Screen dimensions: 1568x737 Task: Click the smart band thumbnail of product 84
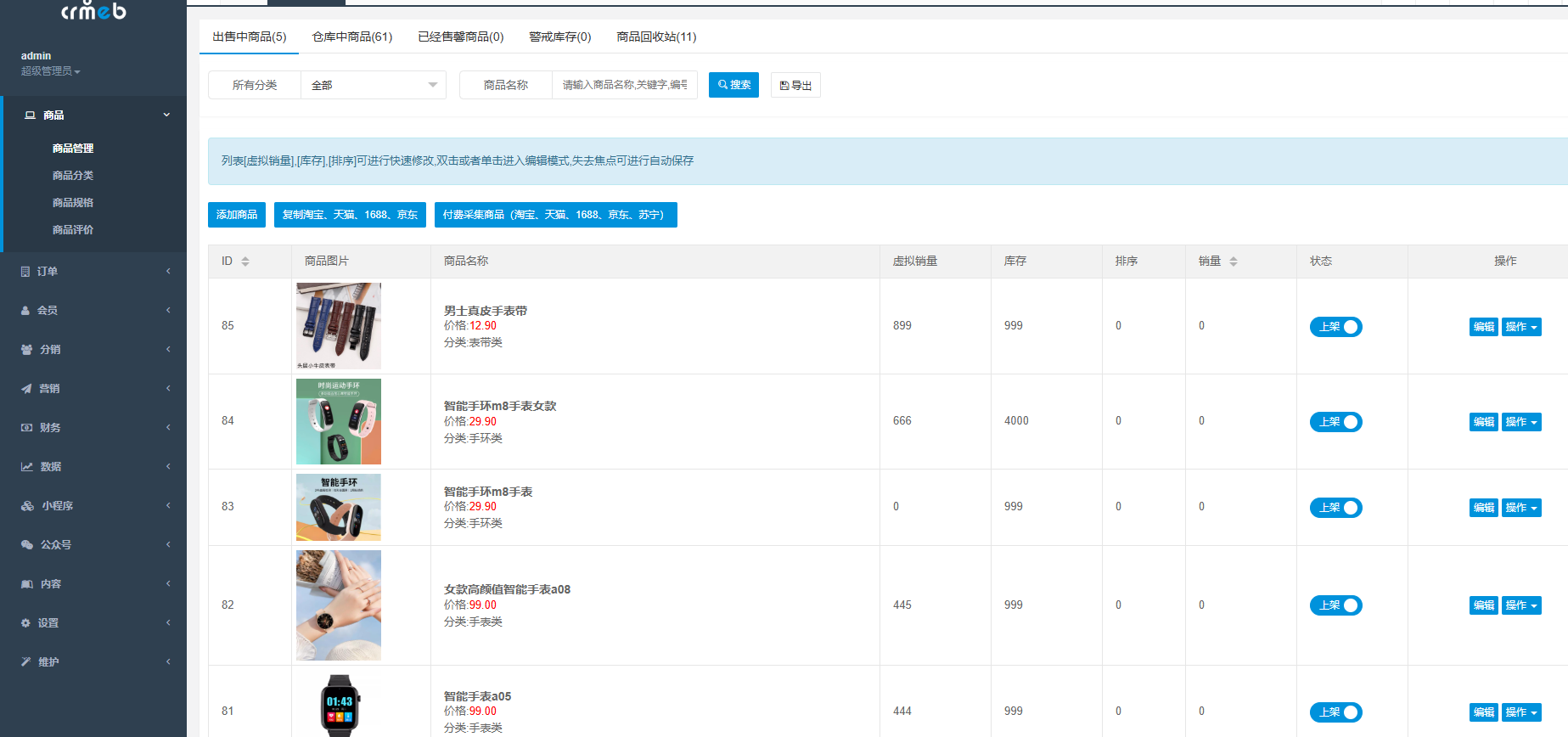tap(339, 421)
